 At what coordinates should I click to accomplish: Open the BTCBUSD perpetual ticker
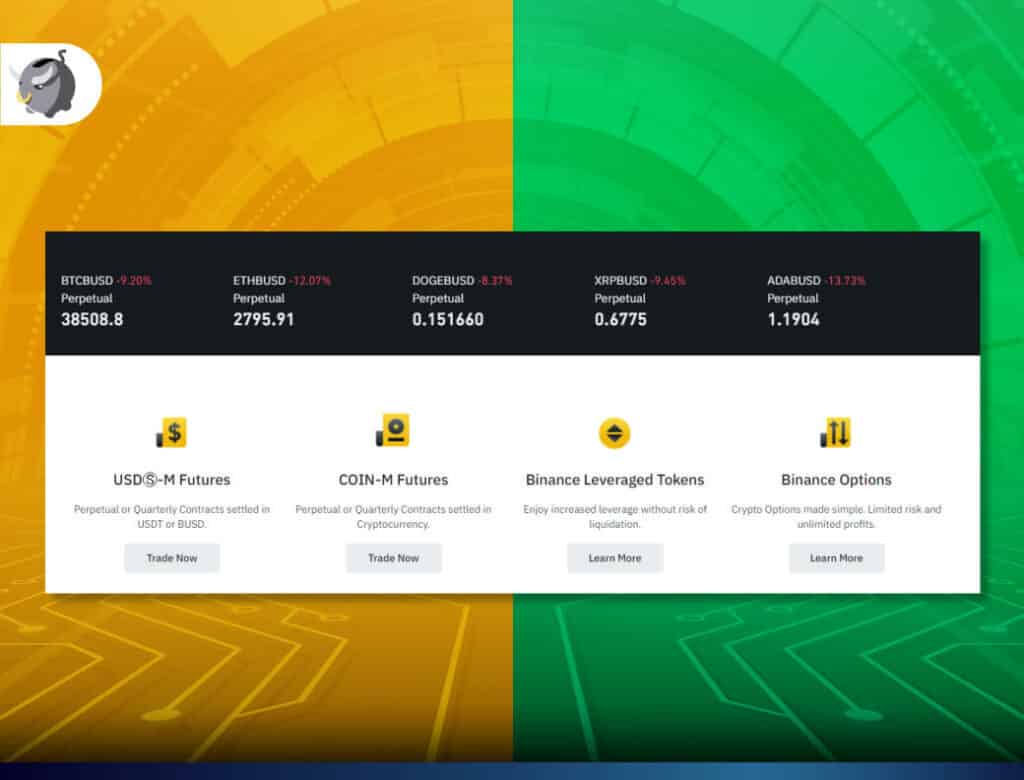pos(106,300)
